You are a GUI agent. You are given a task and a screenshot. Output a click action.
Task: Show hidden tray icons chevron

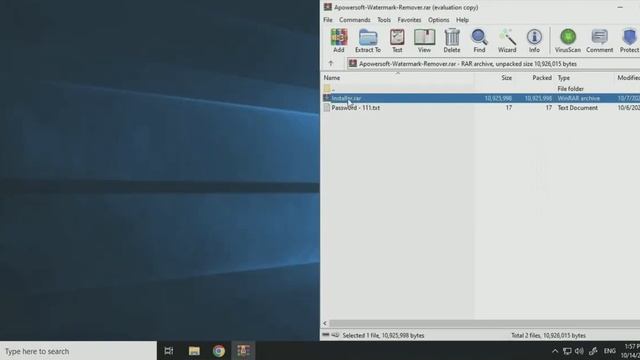[x=555, y=351]
